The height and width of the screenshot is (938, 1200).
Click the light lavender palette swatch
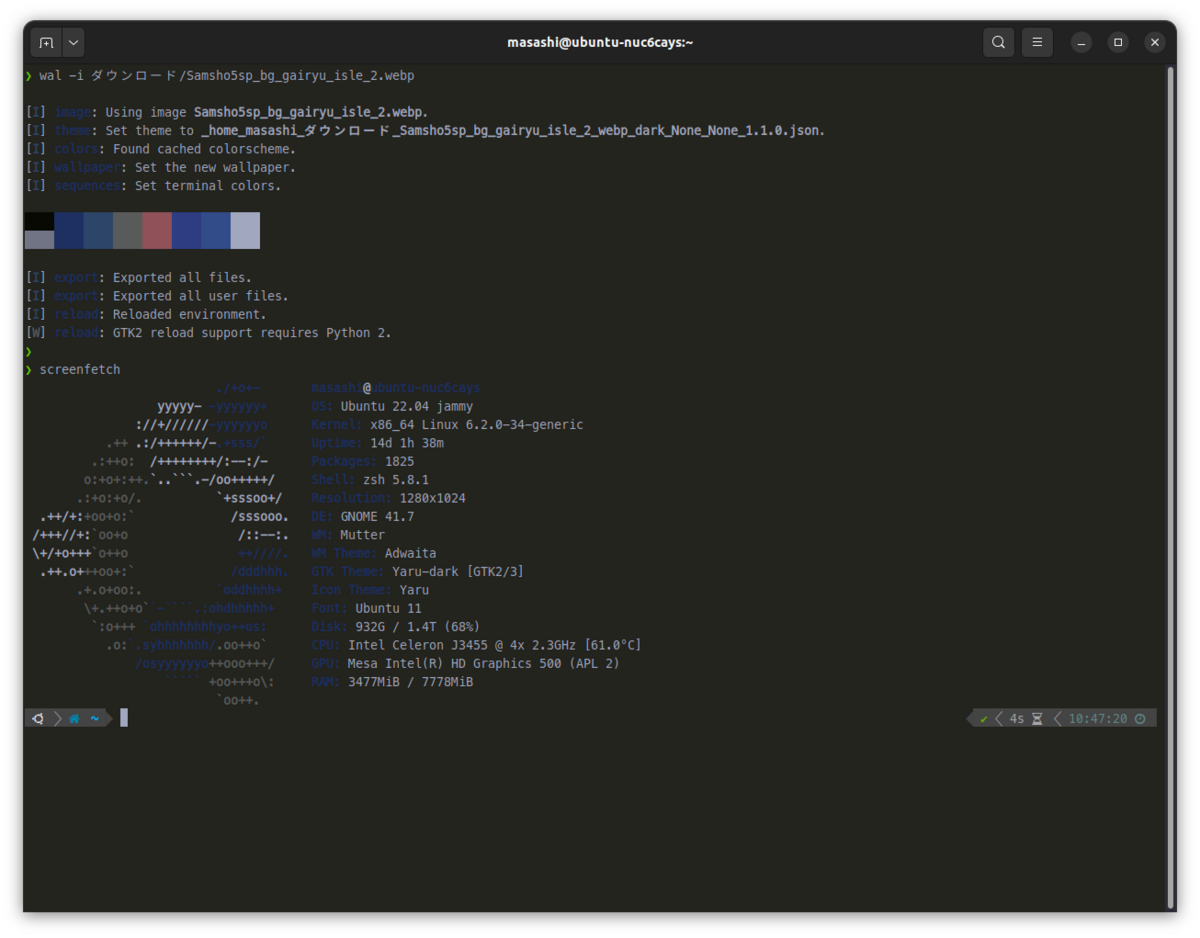pos(245,230)
